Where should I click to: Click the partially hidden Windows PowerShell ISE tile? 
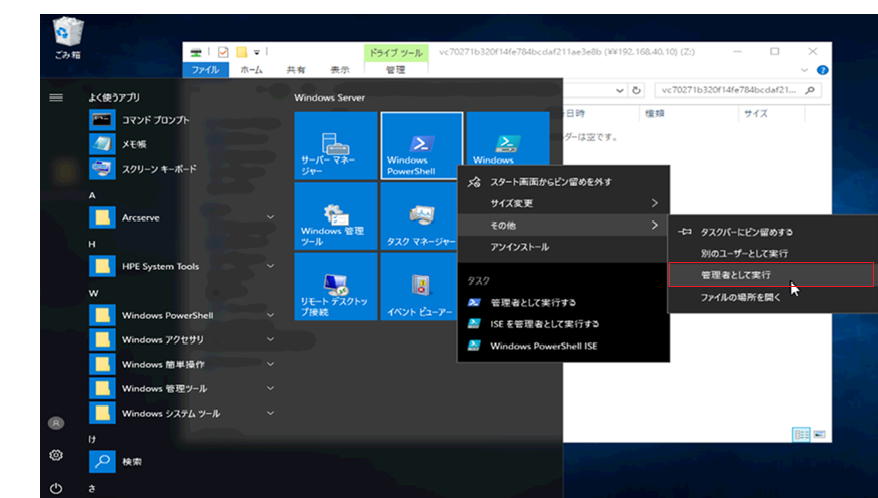508,139
